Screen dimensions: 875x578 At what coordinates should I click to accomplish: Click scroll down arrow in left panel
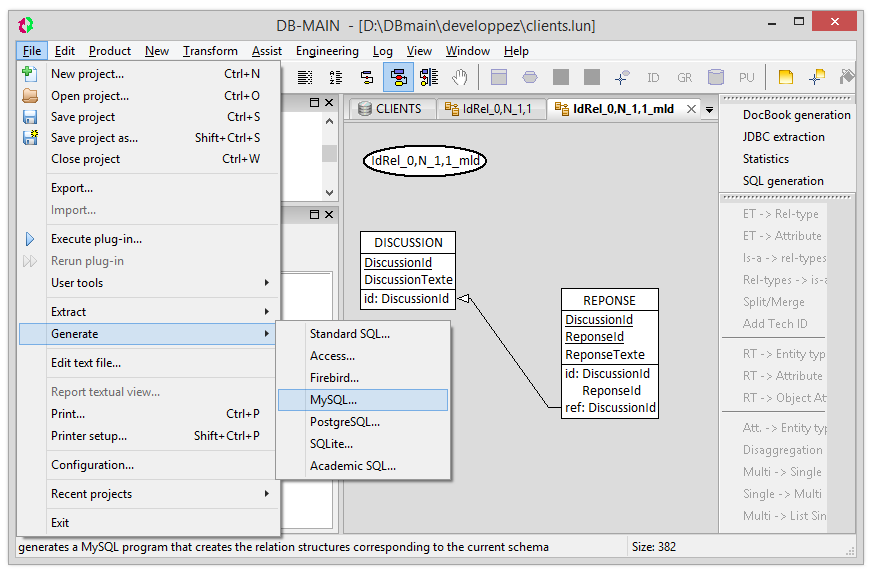click(329, 192)
